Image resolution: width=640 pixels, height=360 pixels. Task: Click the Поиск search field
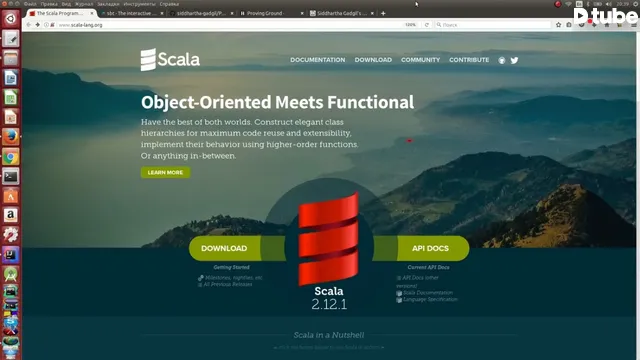492,25
